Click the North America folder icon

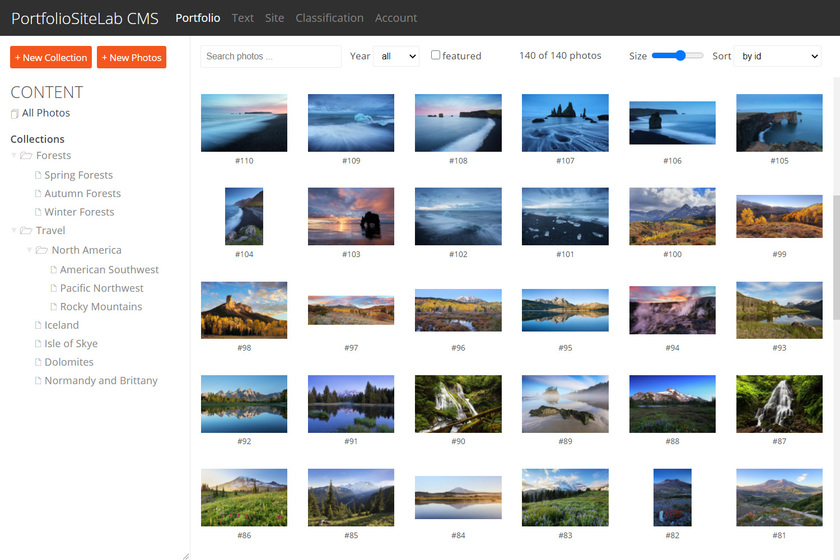42,250
